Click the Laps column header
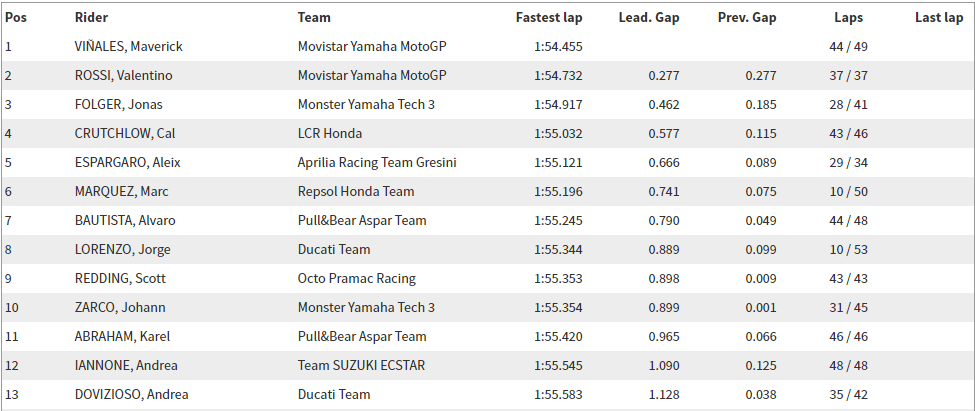This screenshot has width=975, height=411. coord(849,17)
